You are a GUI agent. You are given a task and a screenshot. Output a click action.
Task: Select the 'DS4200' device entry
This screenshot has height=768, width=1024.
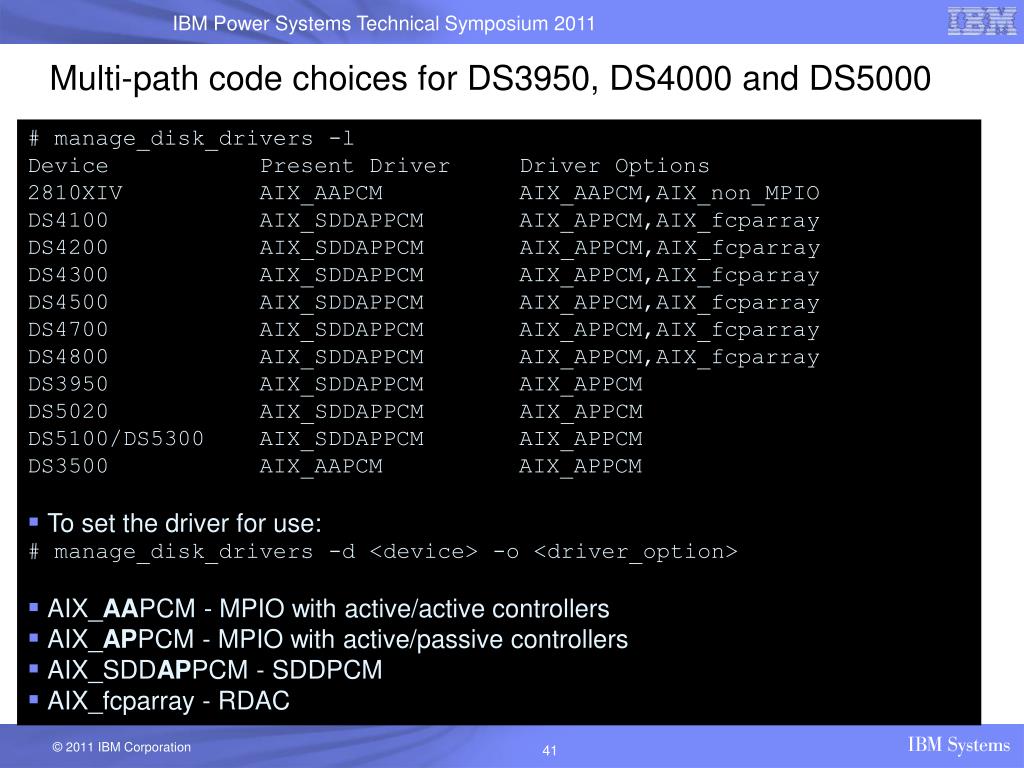point(68,248)
